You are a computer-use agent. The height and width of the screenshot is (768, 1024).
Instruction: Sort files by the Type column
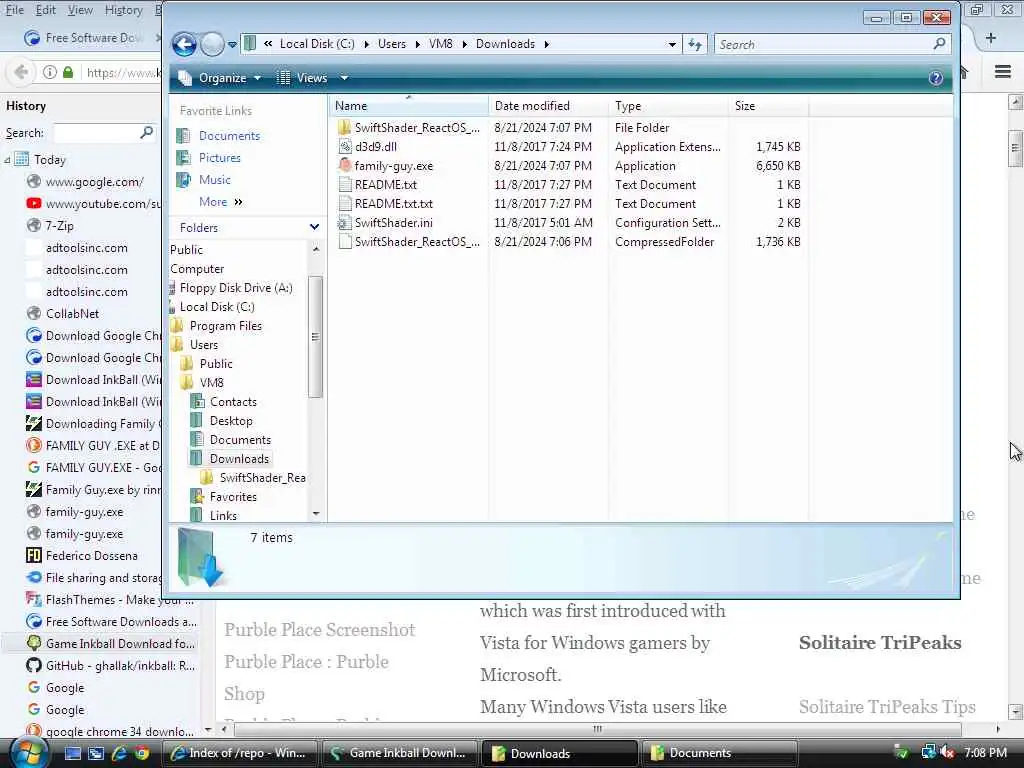(669, 106)
